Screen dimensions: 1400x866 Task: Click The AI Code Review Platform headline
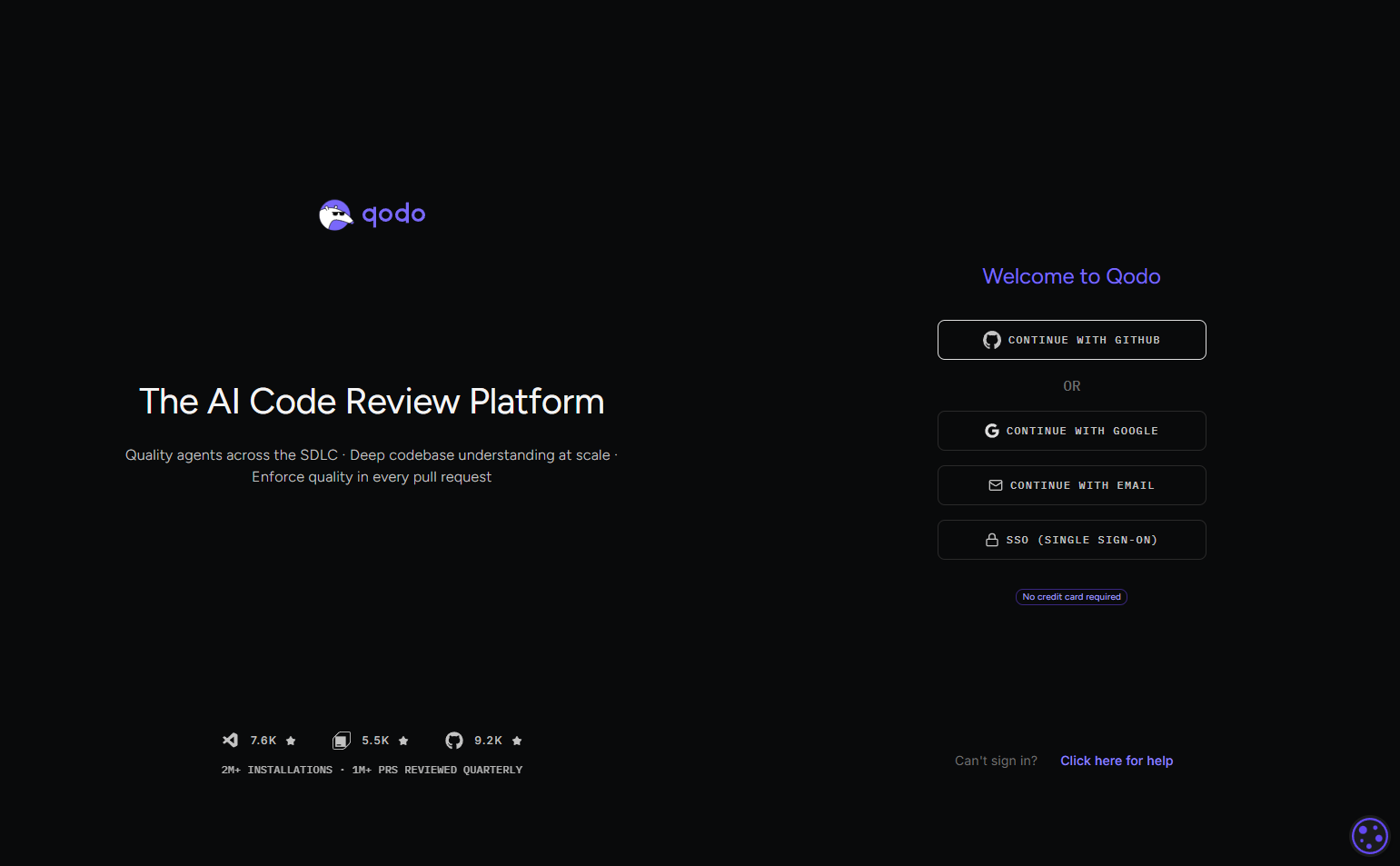[x=372, y=402]
